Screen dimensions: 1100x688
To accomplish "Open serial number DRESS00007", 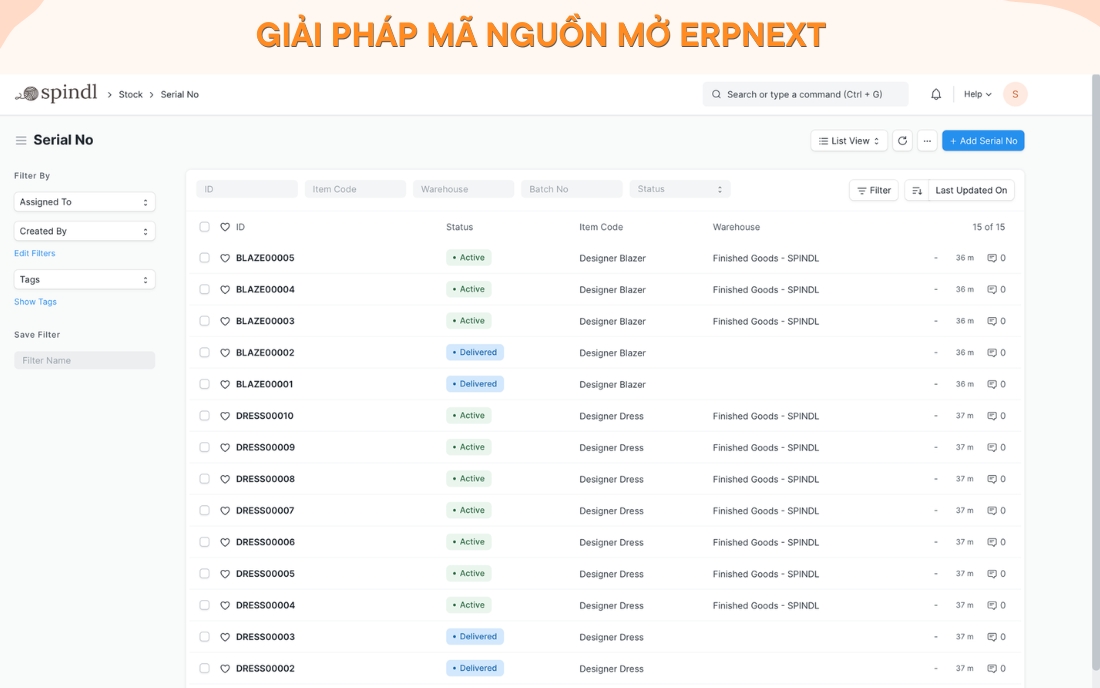I will 265,511.
